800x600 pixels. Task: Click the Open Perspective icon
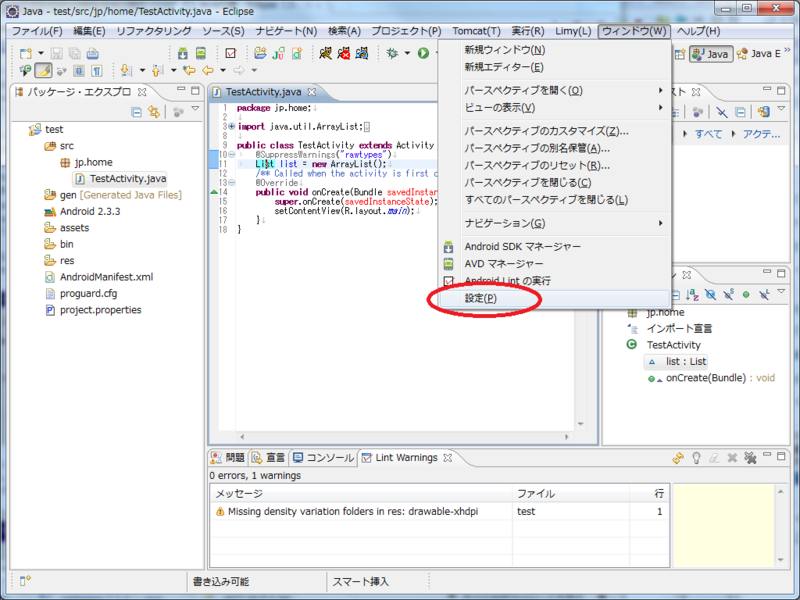pos(680,54)
